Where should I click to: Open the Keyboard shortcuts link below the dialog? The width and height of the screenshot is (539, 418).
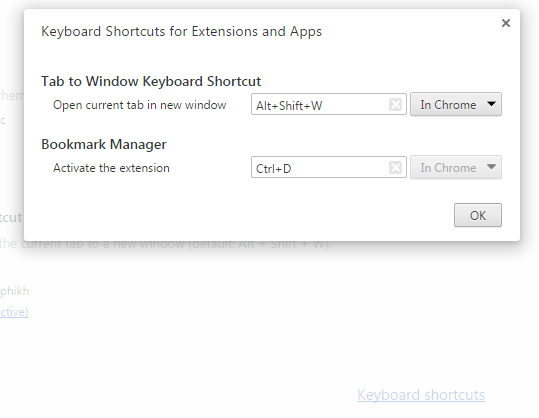click(x=421, y=395)
